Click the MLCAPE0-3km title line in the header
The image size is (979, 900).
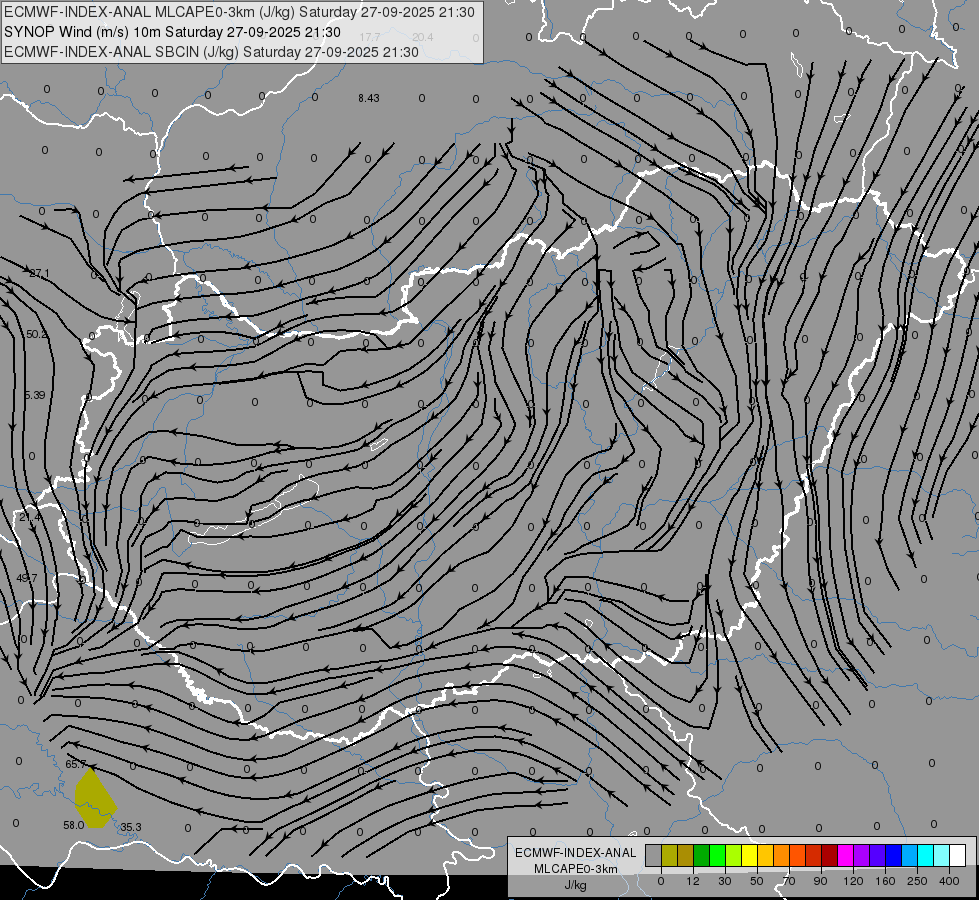[239, 12]
